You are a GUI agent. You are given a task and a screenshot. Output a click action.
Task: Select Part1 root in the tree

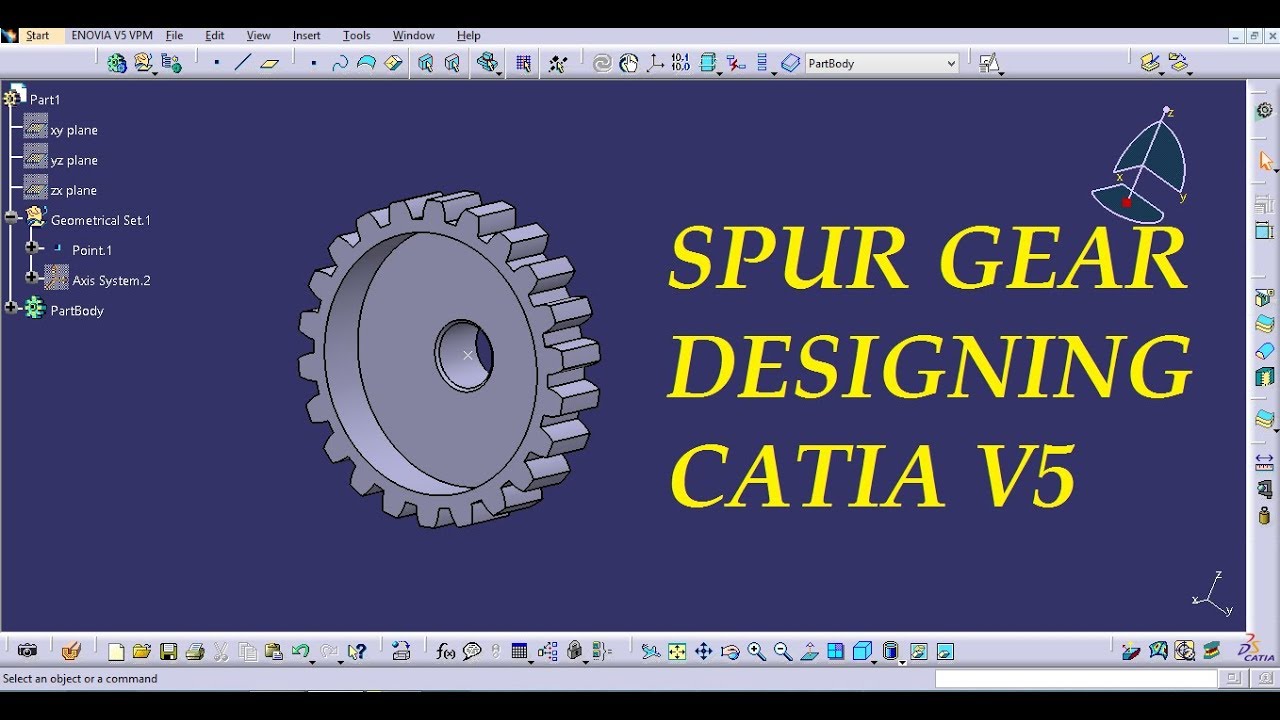click(x=45, y=99)
